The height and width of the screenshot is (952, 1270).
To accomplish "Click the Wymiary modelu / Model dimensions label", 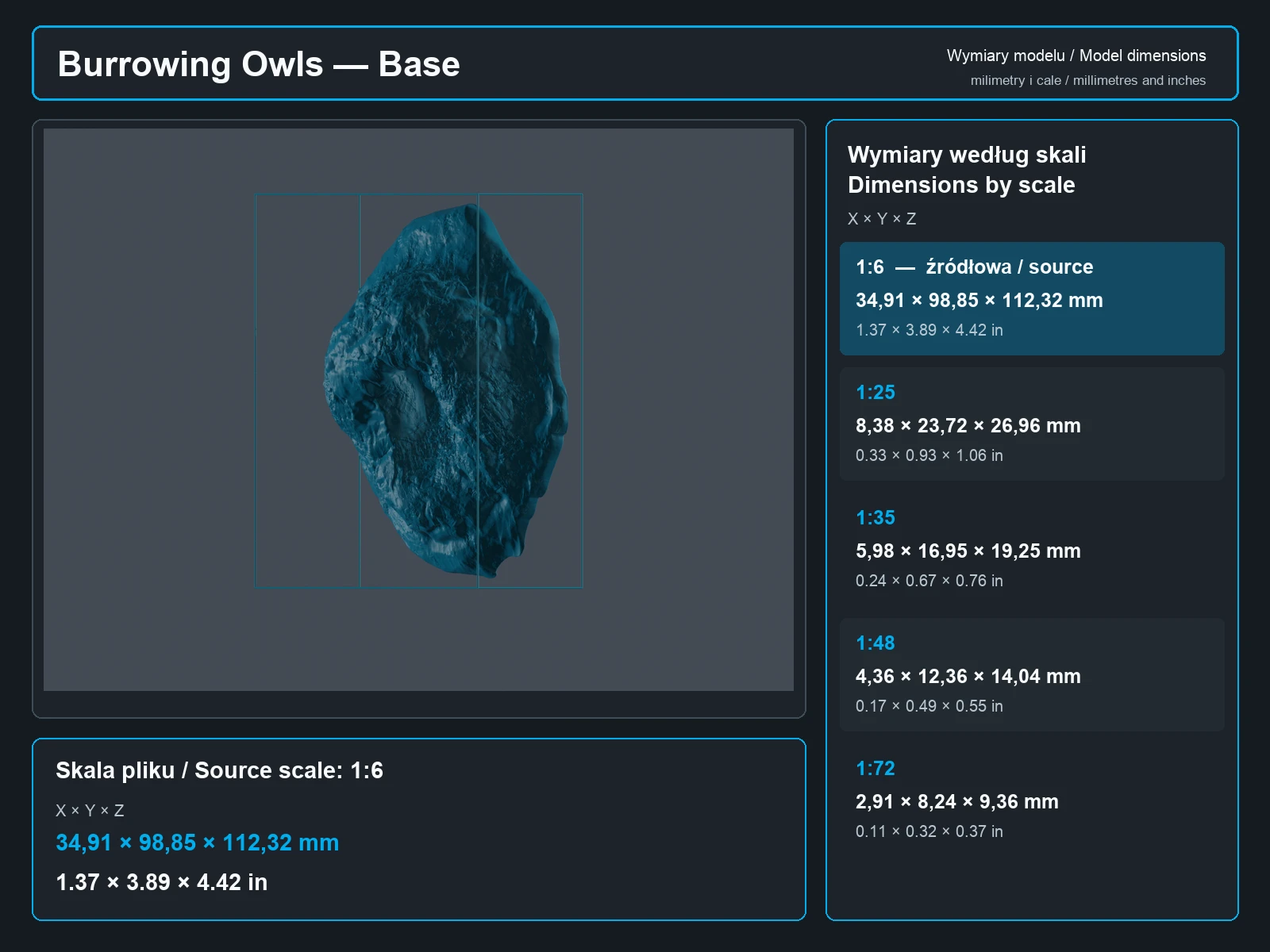I will point(1076,56).
